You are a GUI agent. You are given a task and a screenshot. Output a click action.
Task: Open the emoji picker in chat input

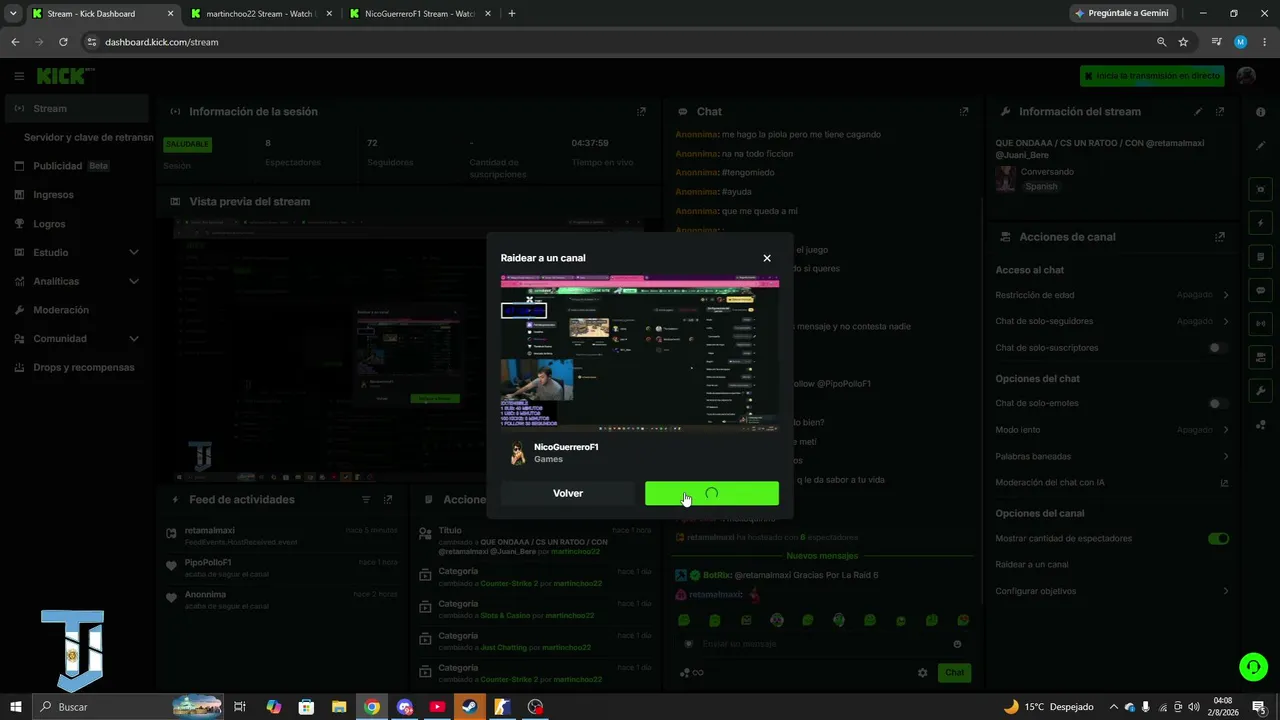957,644
